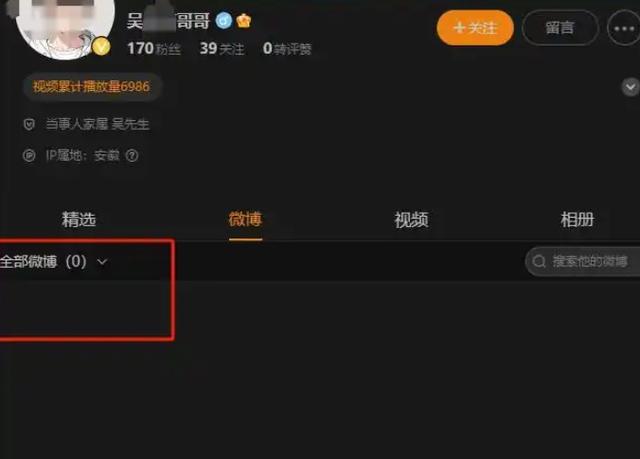Open the three-dots more options menu

coord(623,28)
